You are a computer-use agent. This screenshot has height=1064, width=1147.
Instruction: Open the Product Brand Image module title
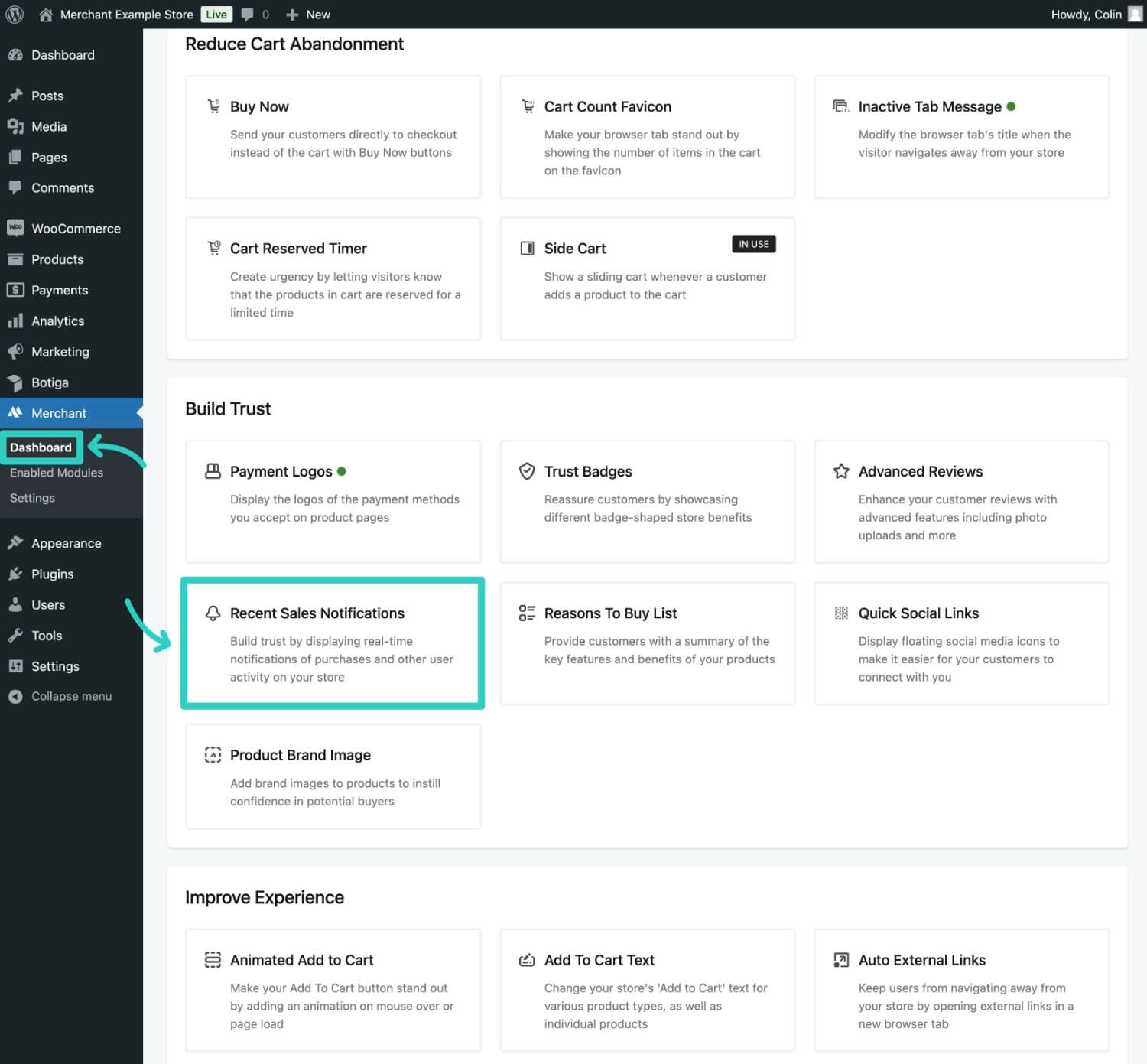[x=301, y=755]
